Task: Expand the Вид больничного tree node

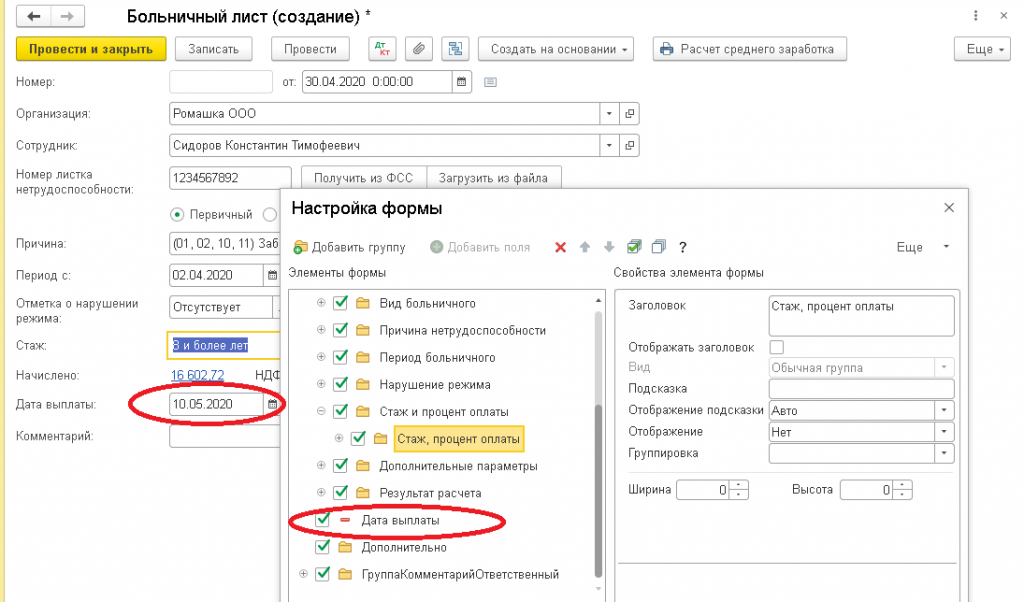Action: (x=321, y=303)
